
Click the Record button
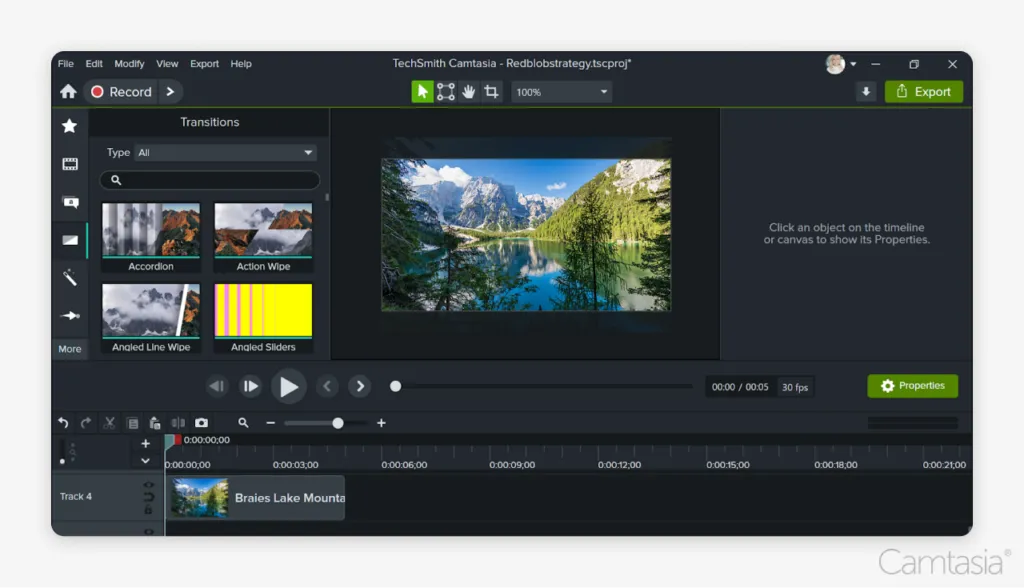pos(121,91)
